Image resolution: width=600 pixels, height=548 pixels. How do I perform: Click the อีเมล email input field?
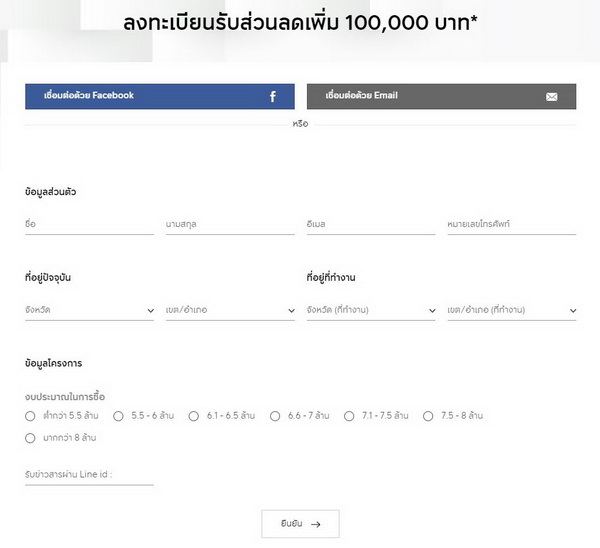[x=371, y=224]
